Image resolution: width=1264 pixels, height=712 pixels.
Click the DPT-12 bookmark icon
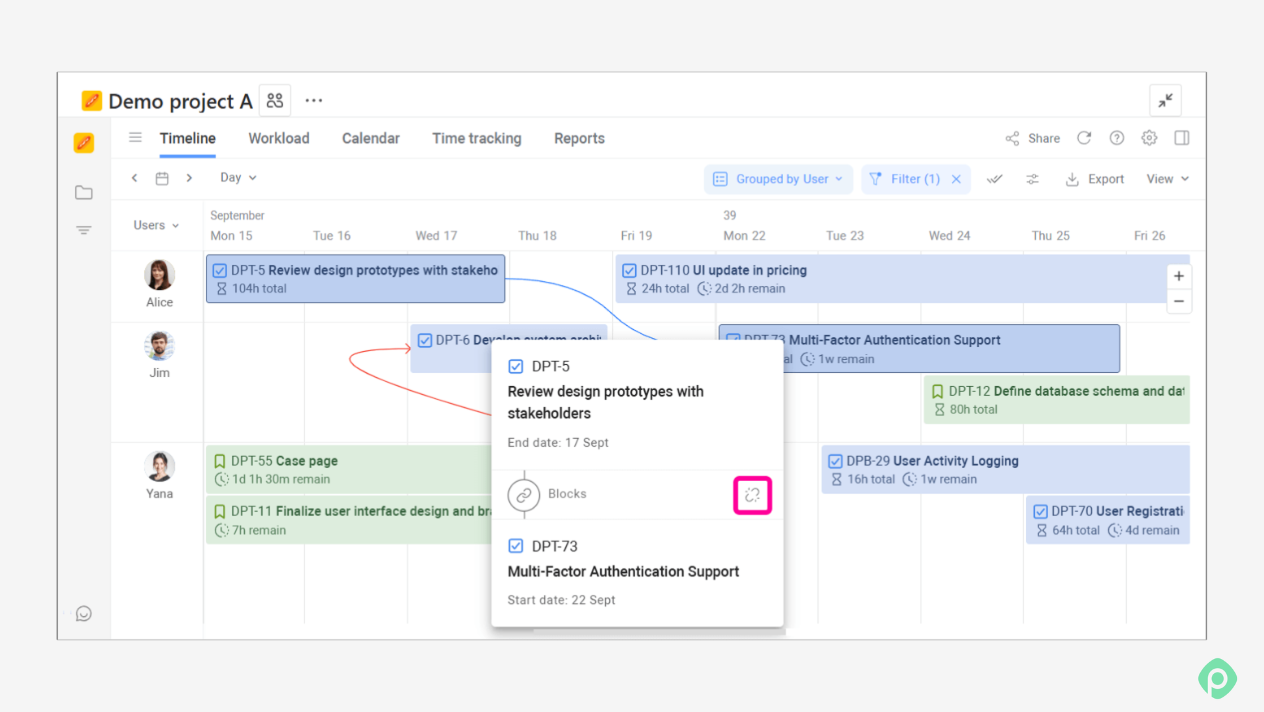click(x=938, y=391)
